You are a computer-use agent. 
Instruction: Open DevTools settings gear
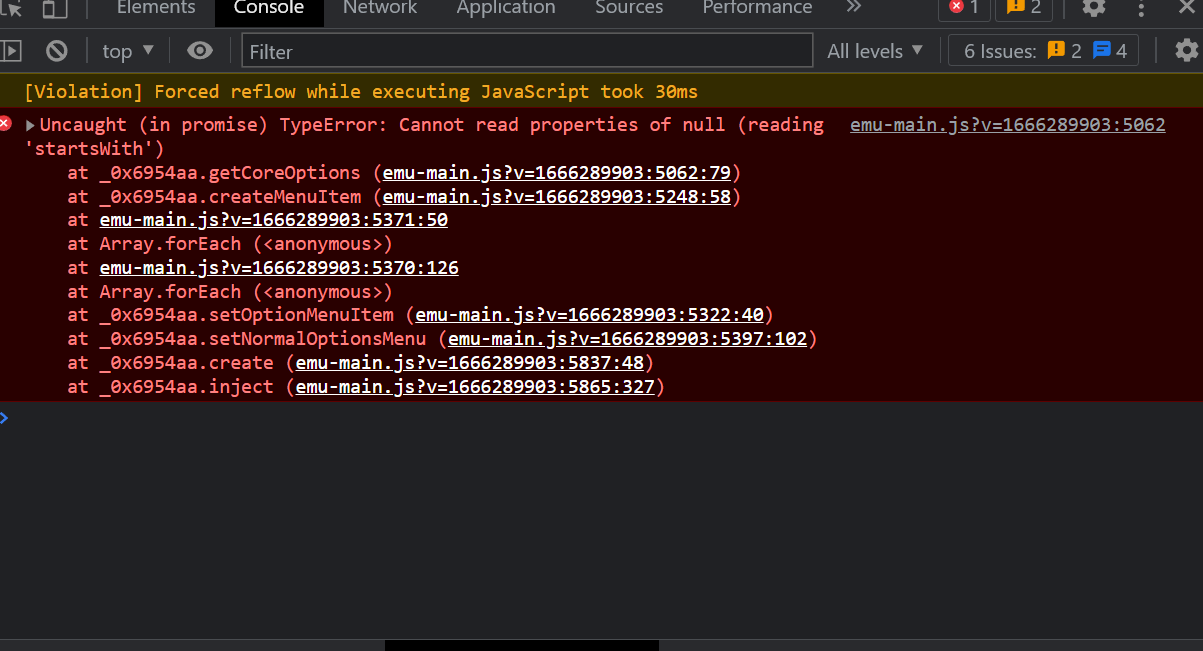coord(1093,9)
